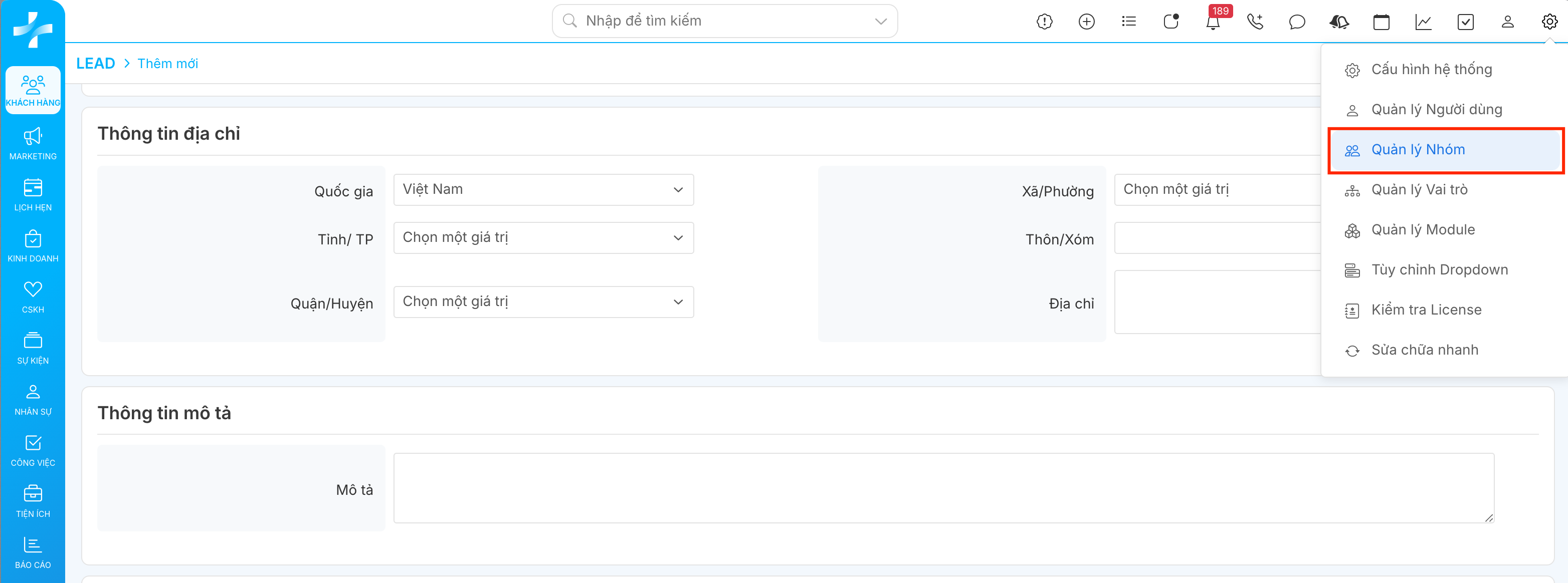Select Quản lý Nhóm menu item
The image size is (1568, 583).
[x=1417, y=150]
